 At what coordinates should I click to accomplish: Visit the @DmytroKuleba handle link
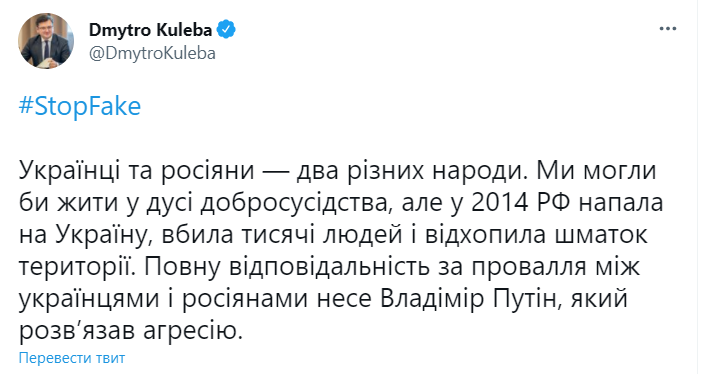152,53
